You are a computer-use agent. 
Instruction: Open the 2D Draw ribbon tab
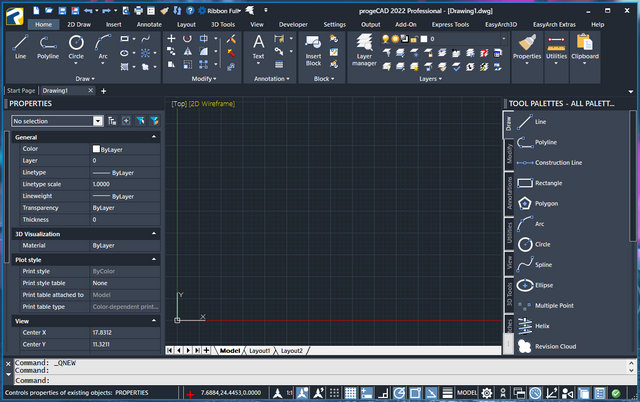pos(78,23)
